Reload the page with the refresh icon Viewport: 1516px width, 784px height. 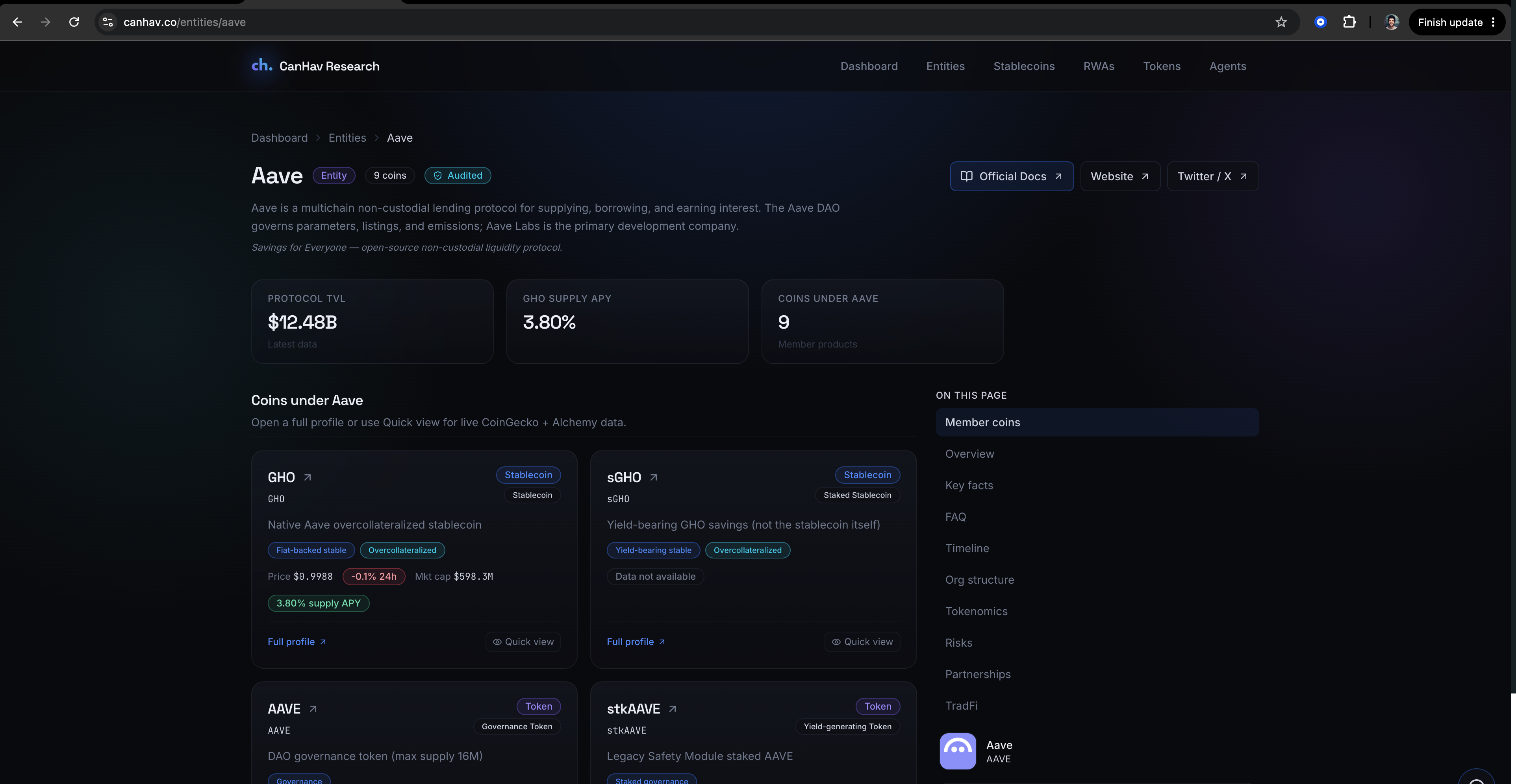(74, 22)
